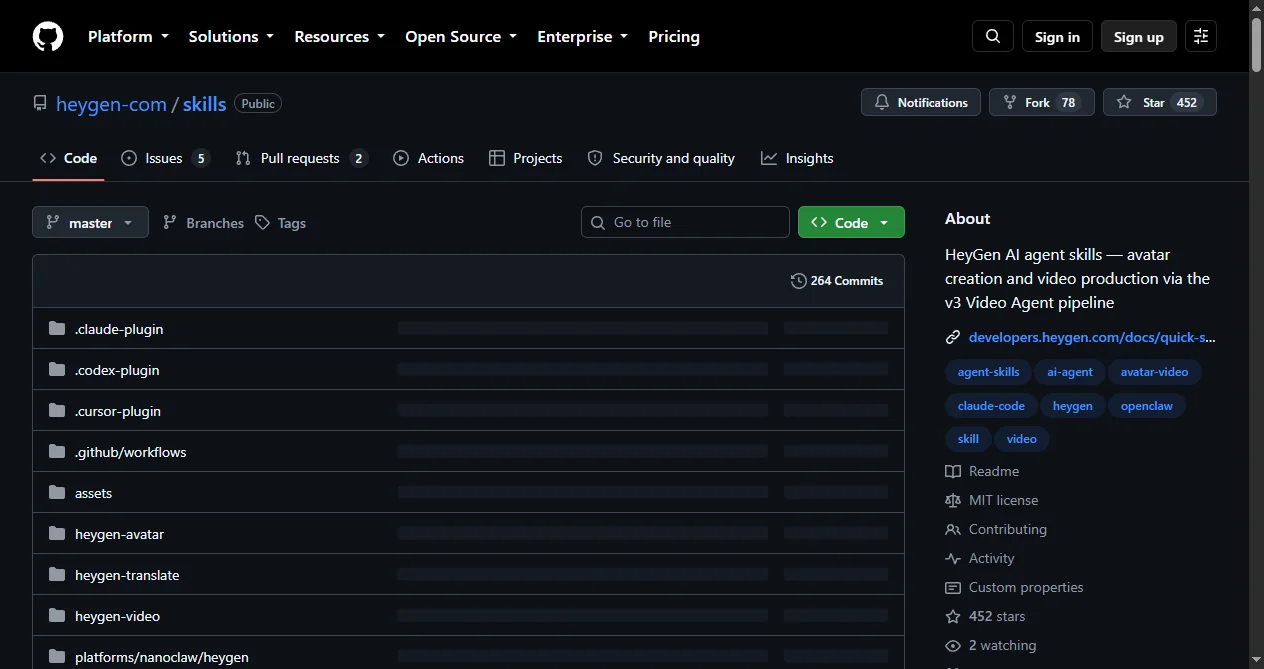Open the Insights tab
1264x669 pixels.
click(797, 158)
